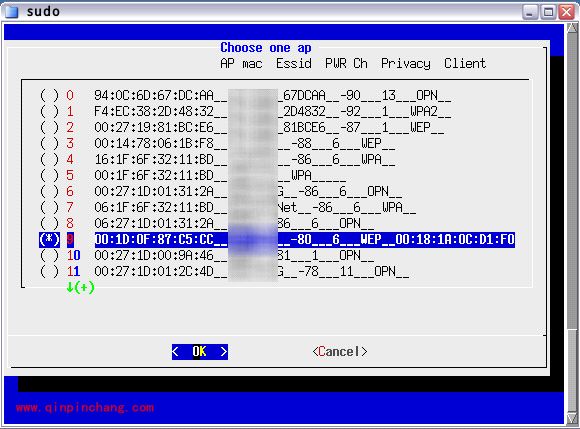Select radio button for AP 5
This screenshot has height=429, width=580.
click(x=49, y=175)
